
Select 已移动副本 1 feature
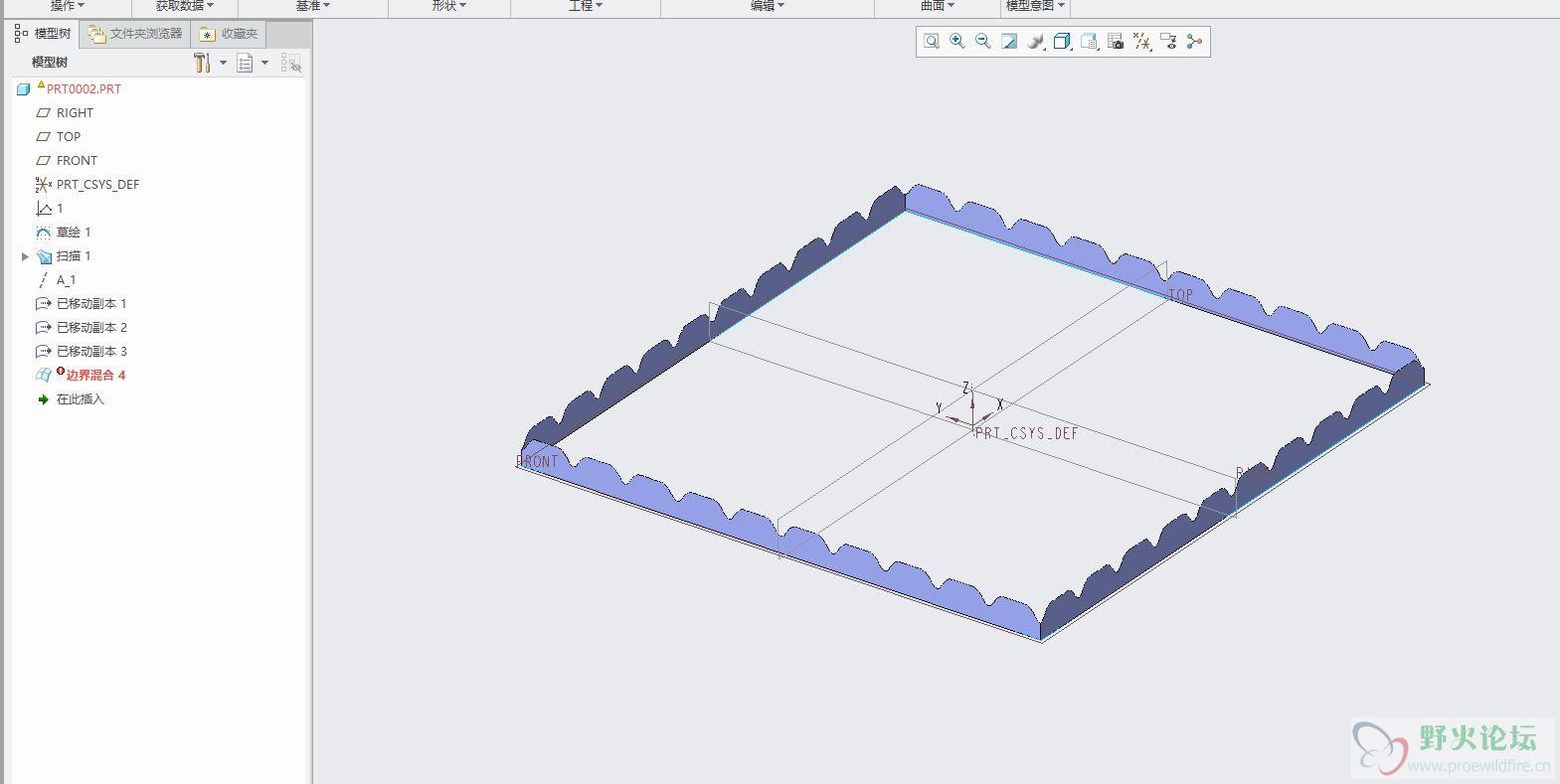tap(91, 303)
